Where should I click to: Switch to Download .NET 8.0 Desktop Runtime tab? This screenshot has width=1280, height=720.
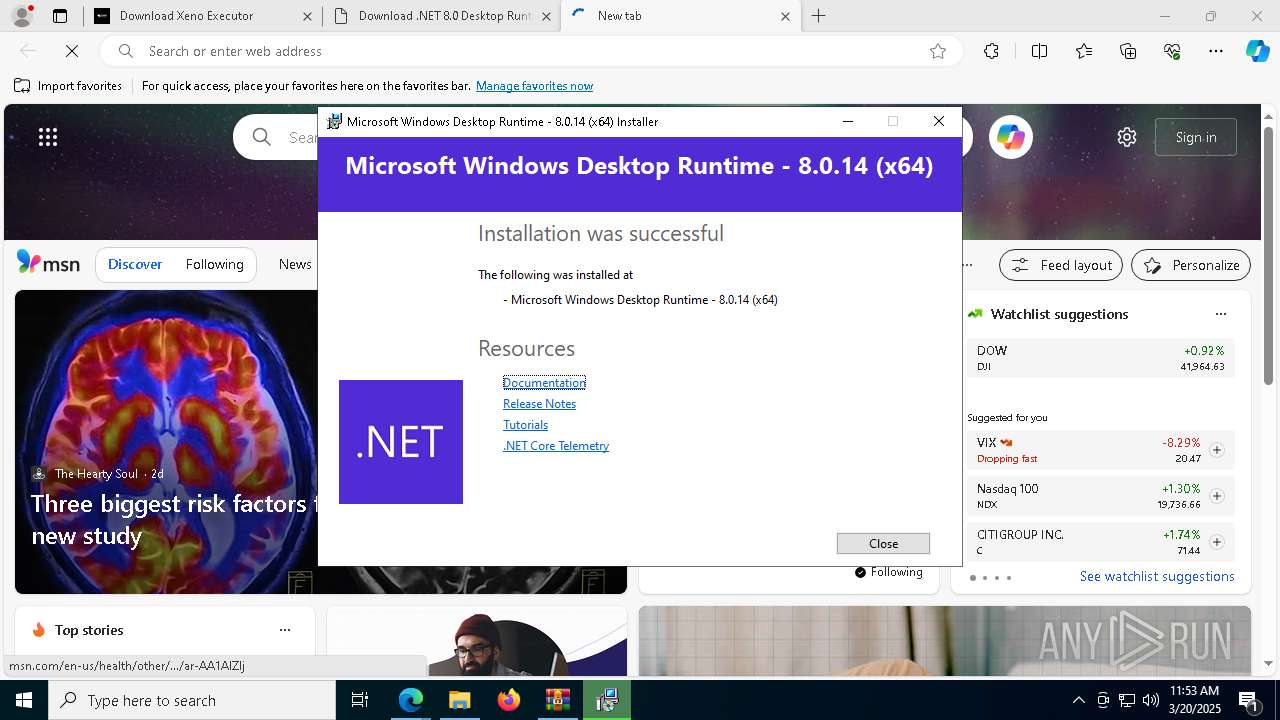click(x=441, y=16)
